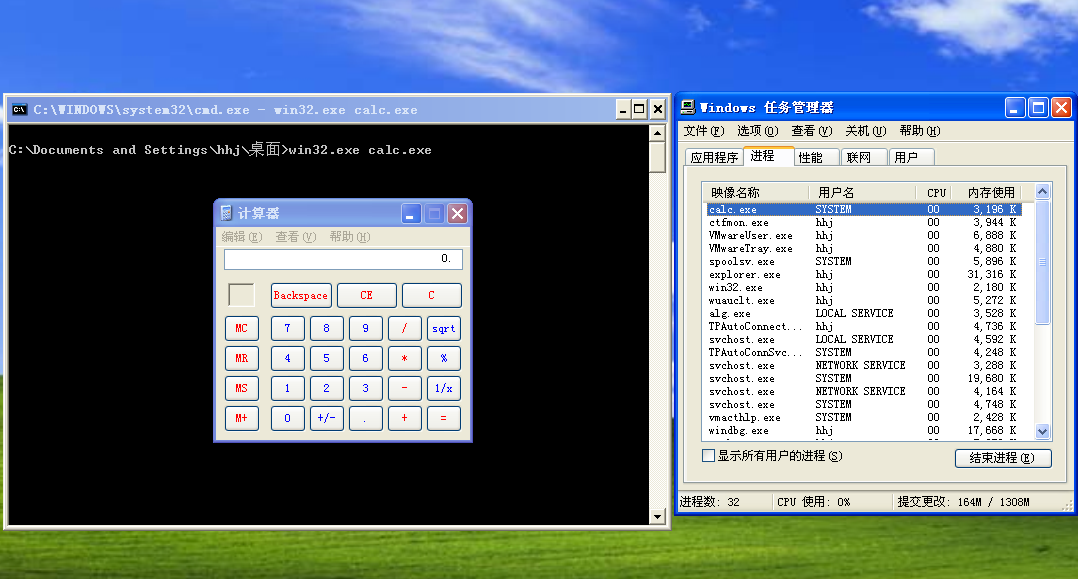Sort processes by the 内存使用 column header
This screenshot has height=579, width=1078.
pos(990,193)
